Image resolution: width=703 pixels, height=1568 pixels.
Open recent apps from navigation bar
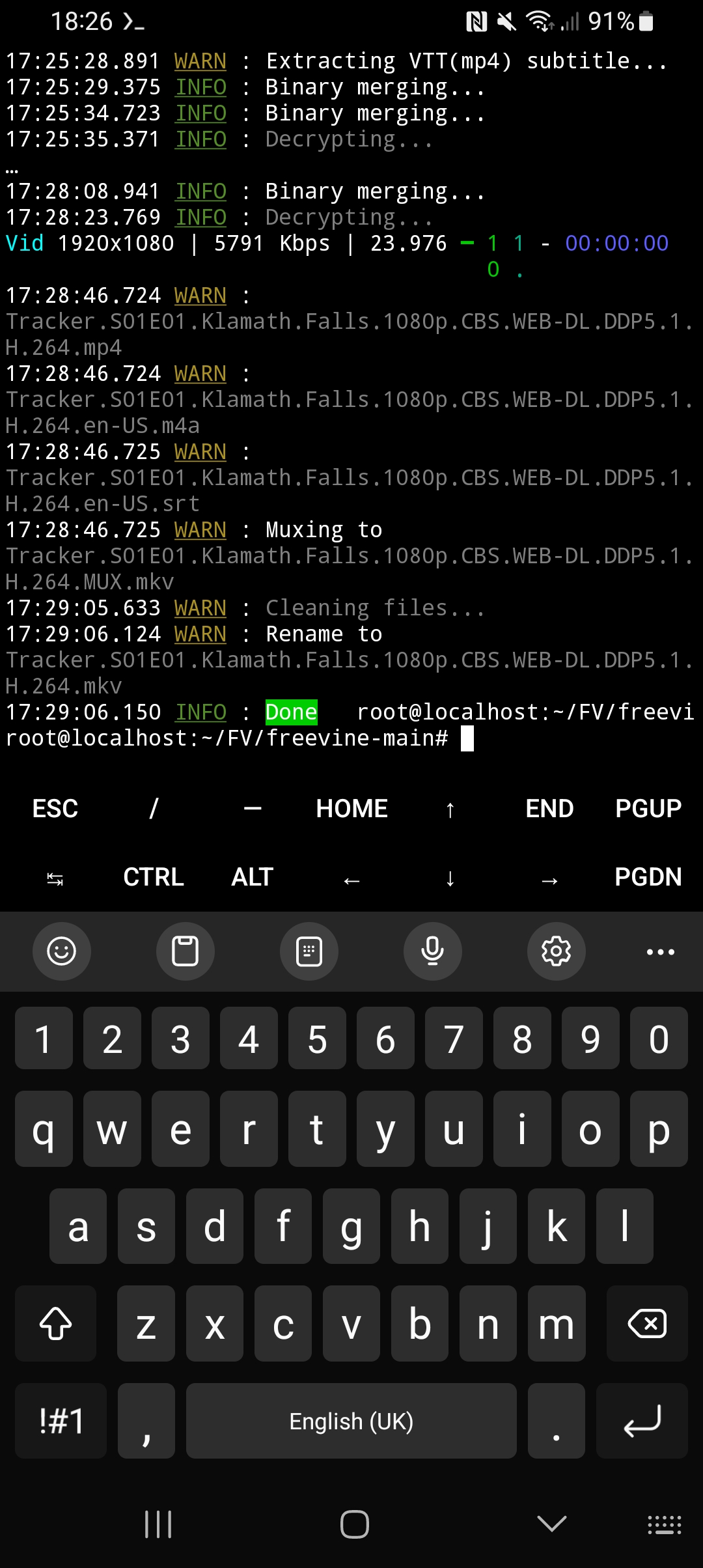point(158,1524)
